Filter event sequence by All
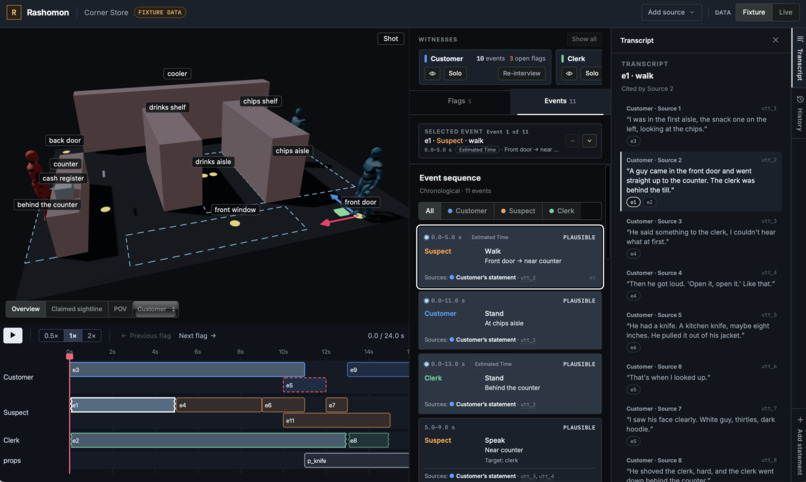The width and height of the screenshot is (806, 482). tap(430, 211)
